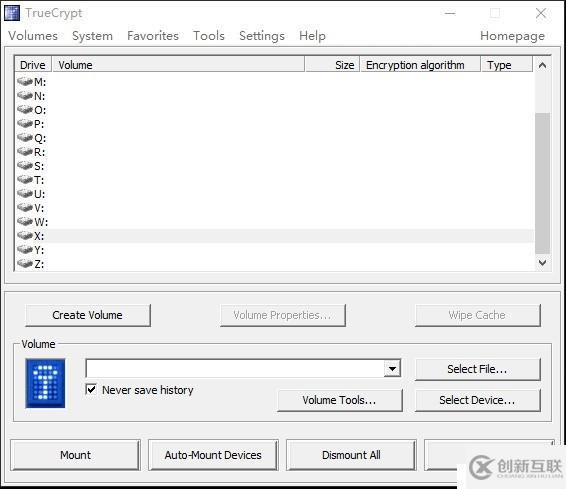
Task: Click the drive list scroll up arrow
Action: pyautogui.click(x=542, y=65)
